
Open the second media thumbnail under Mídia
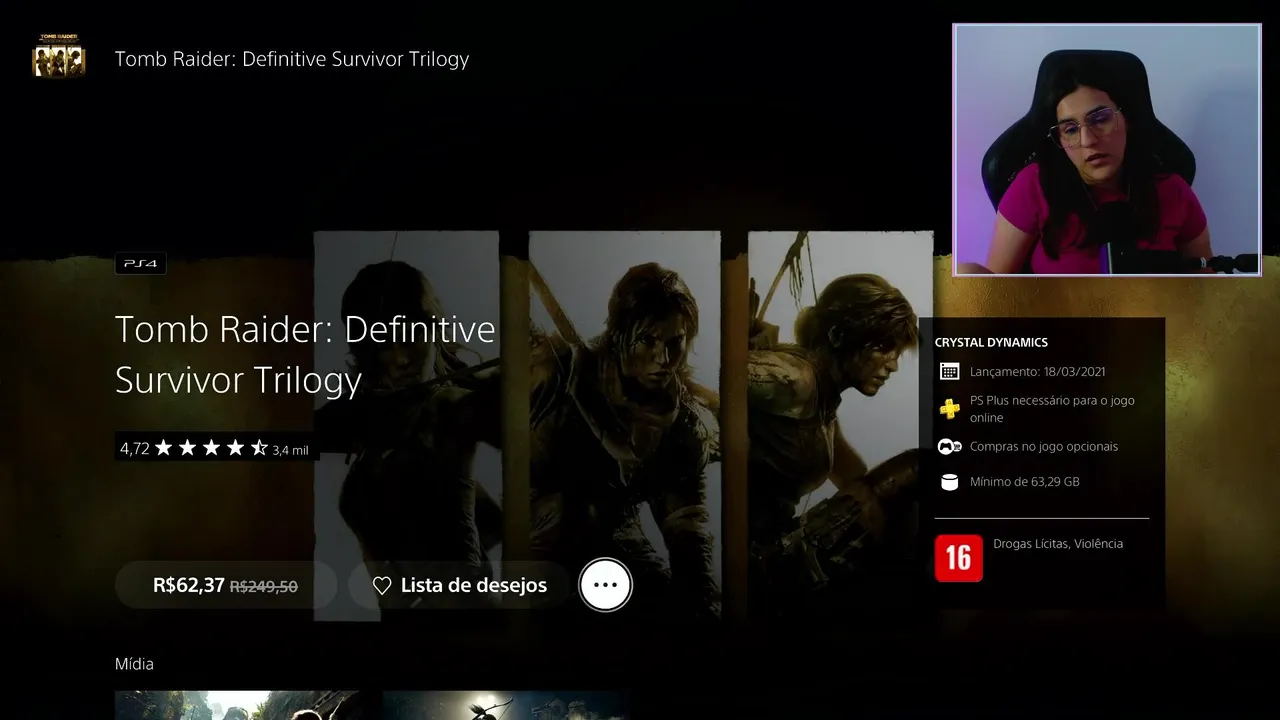(x=505, y=705)
